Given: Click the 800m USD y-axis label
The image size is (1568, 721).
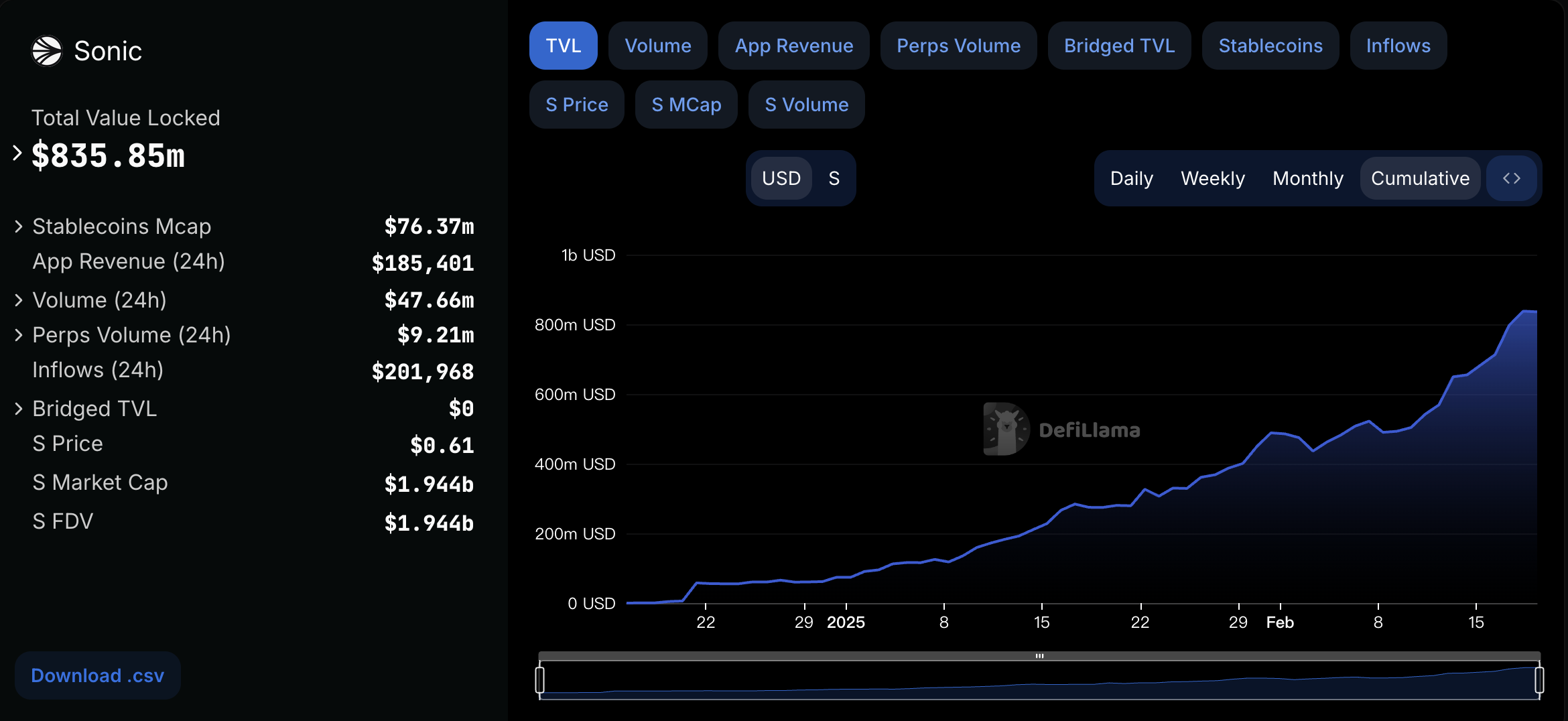Looking at the screenshot, I should 575,325.
